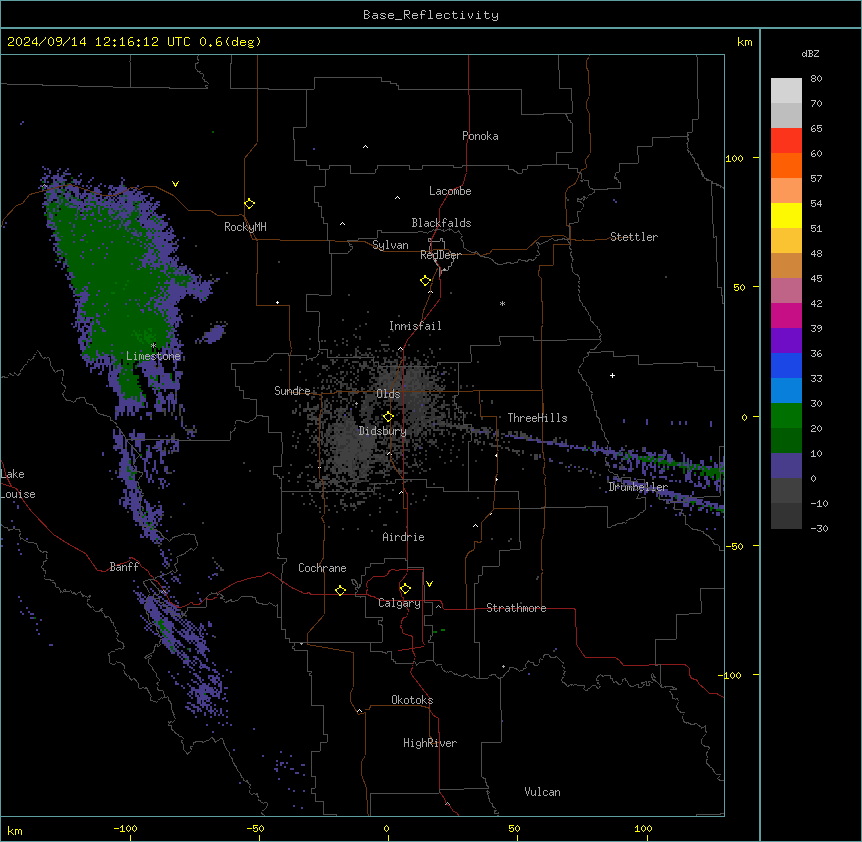Click the yellow V marker northwest of RockyMH
The image size is (862, 842).
coord(175,184)
